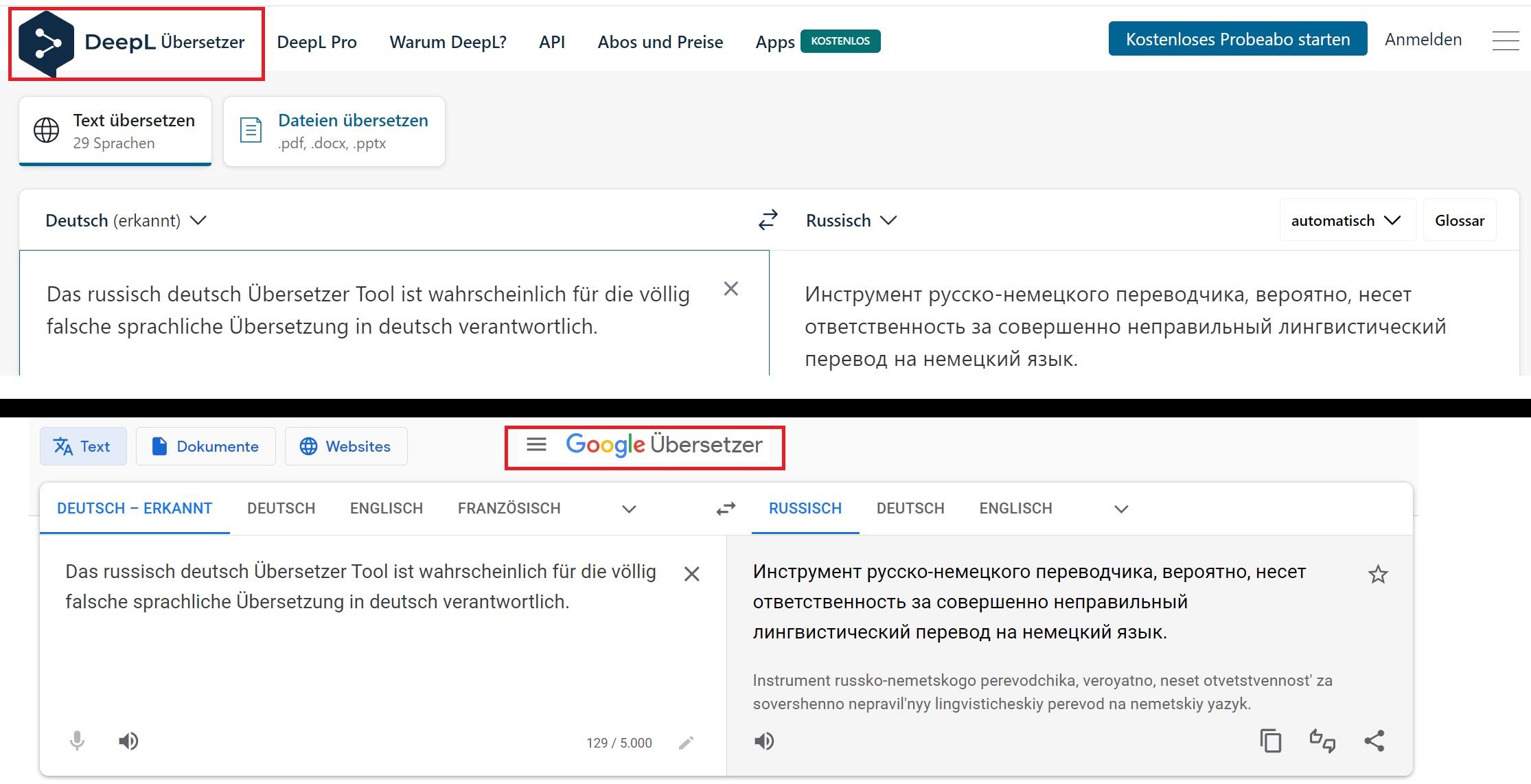Click the Google Übersetzer logo

click(664, 445)
